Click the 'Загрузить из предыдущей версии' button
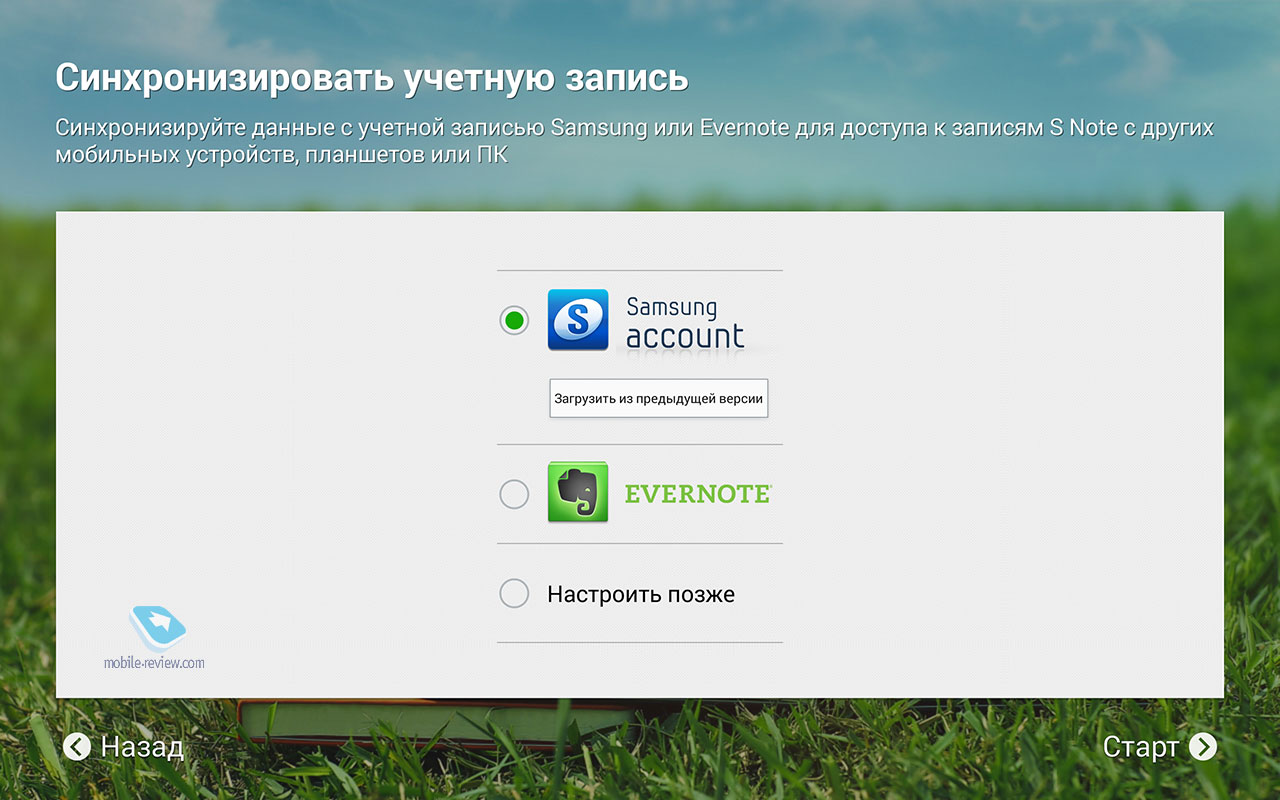This screenshot has width=1280, height=800. [x=659, y=398]
